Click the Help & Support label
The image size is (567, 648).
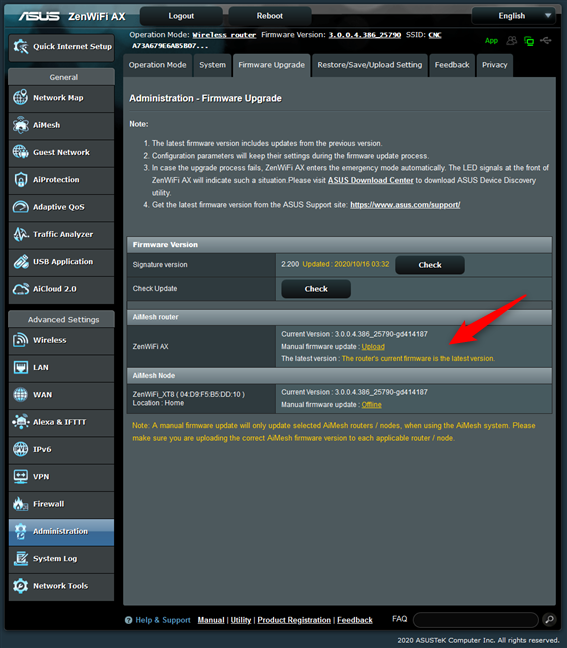(163, 620)
